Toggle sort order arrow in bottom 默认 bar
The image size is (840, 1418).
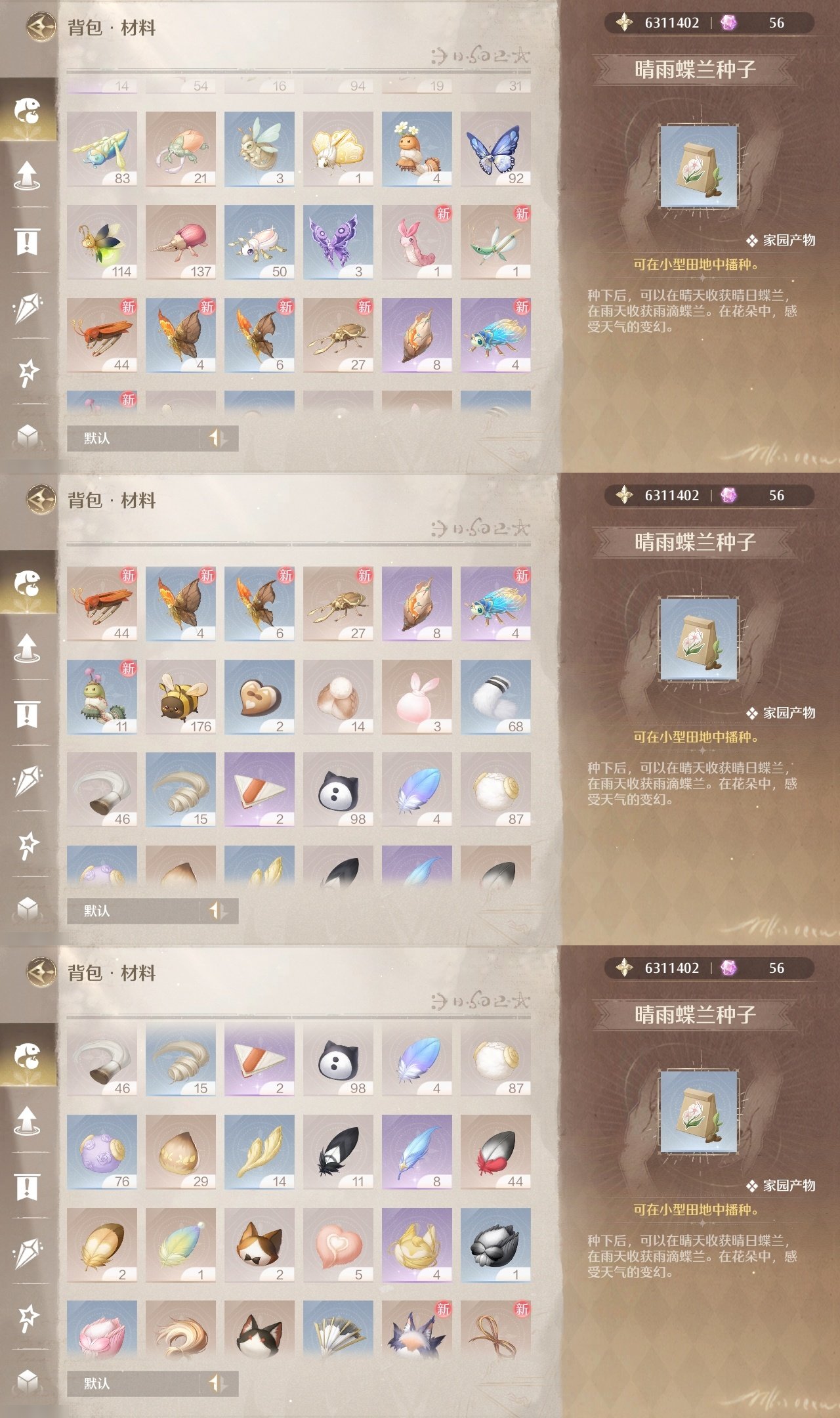click(218, 1383)
